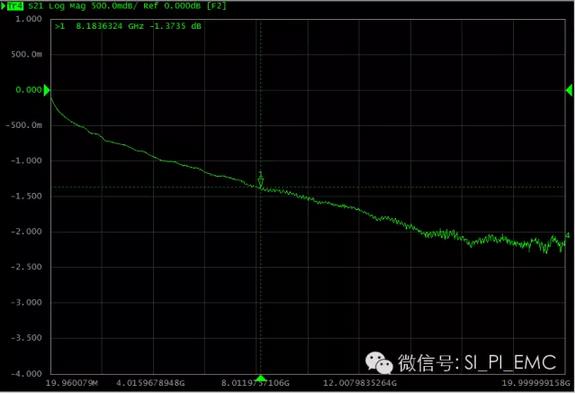
Task: Click the 12.0079835264G frequency axis label
Action: click(360, 383)
